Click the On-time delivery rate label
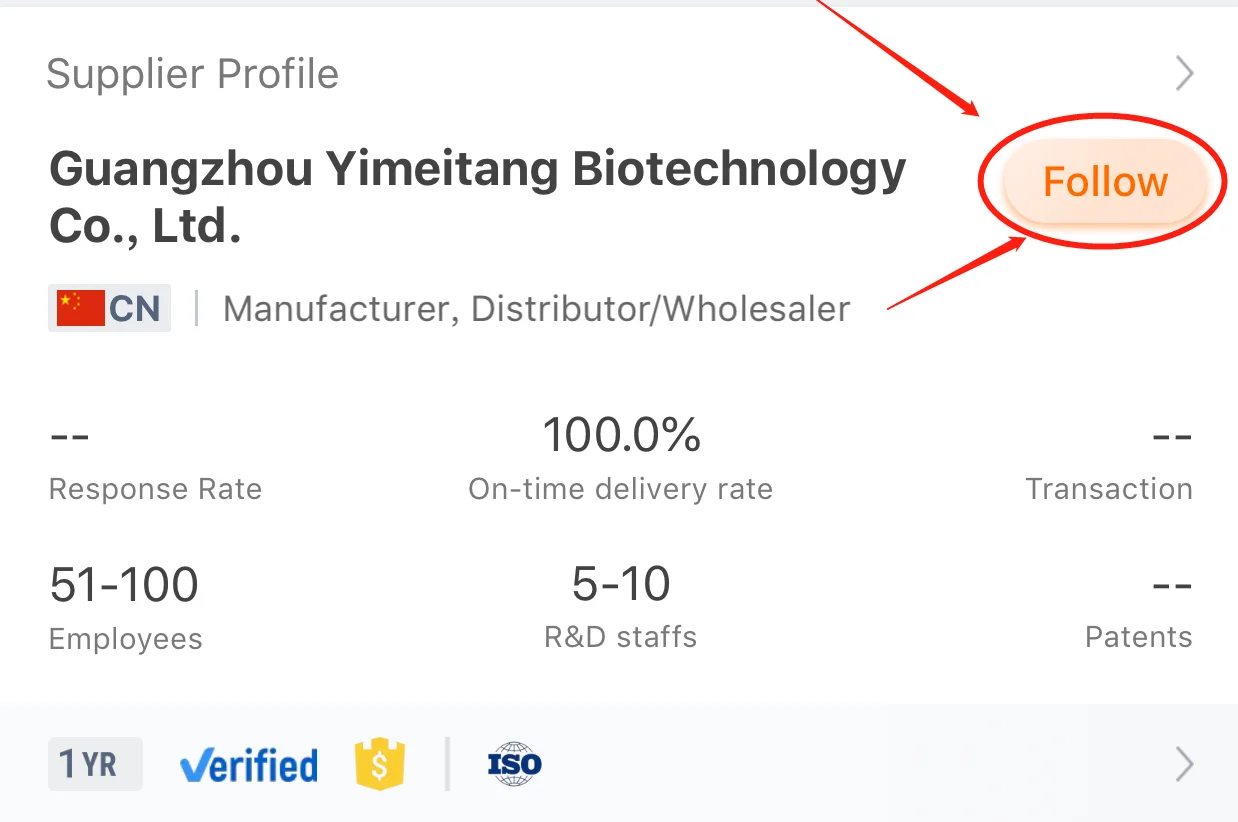Viewport: 1238px width, 822px height. (620, 489)
